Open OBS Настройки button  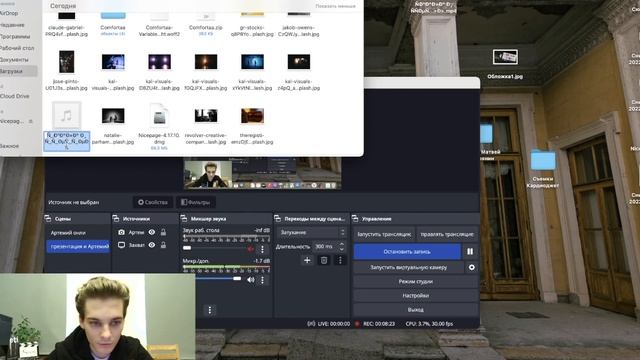(x=416, y=296)
